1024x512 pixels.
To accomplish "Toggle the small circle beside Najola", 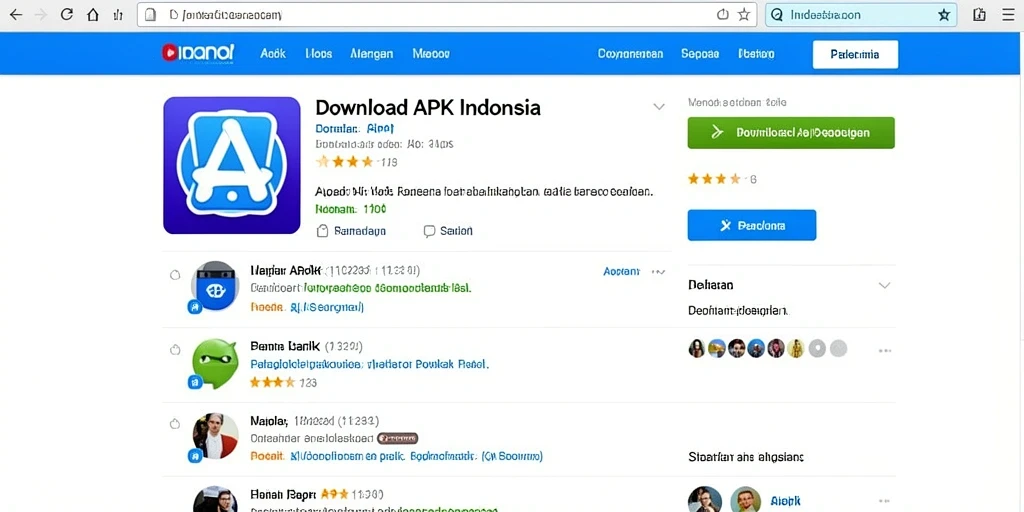I will [175, 424].
